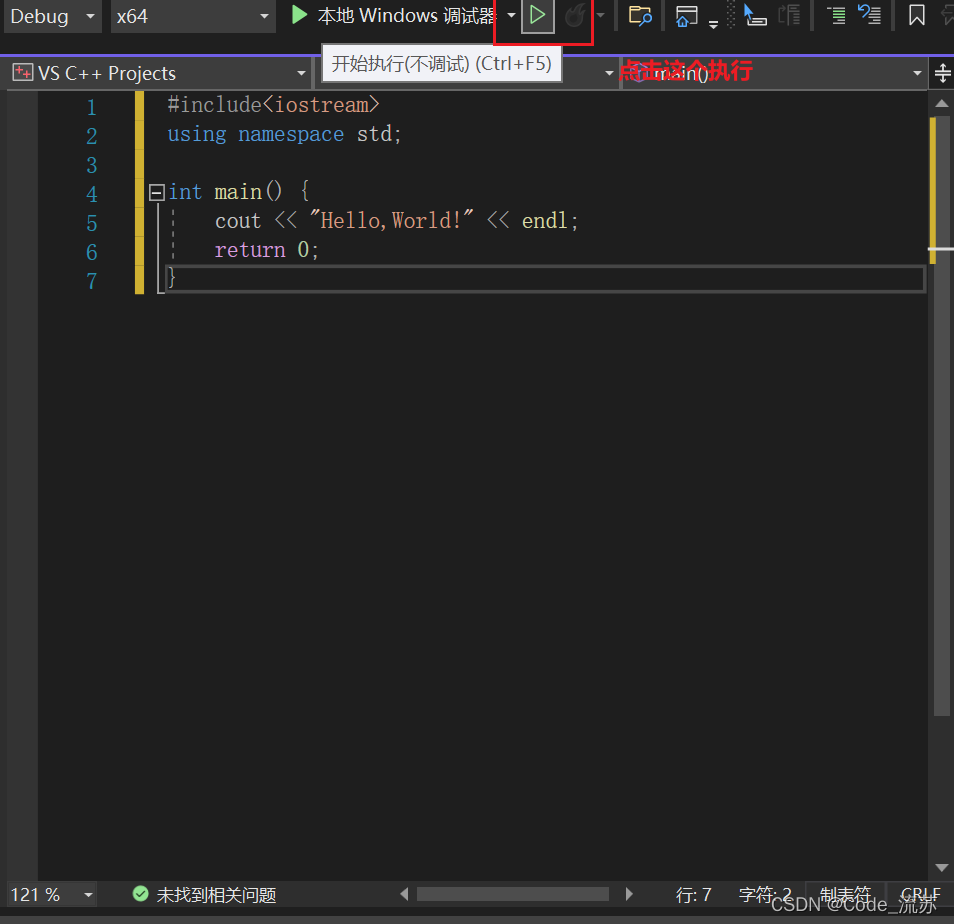Toggle a bookmark with the bookmark icon

click(x=916, y=15)
